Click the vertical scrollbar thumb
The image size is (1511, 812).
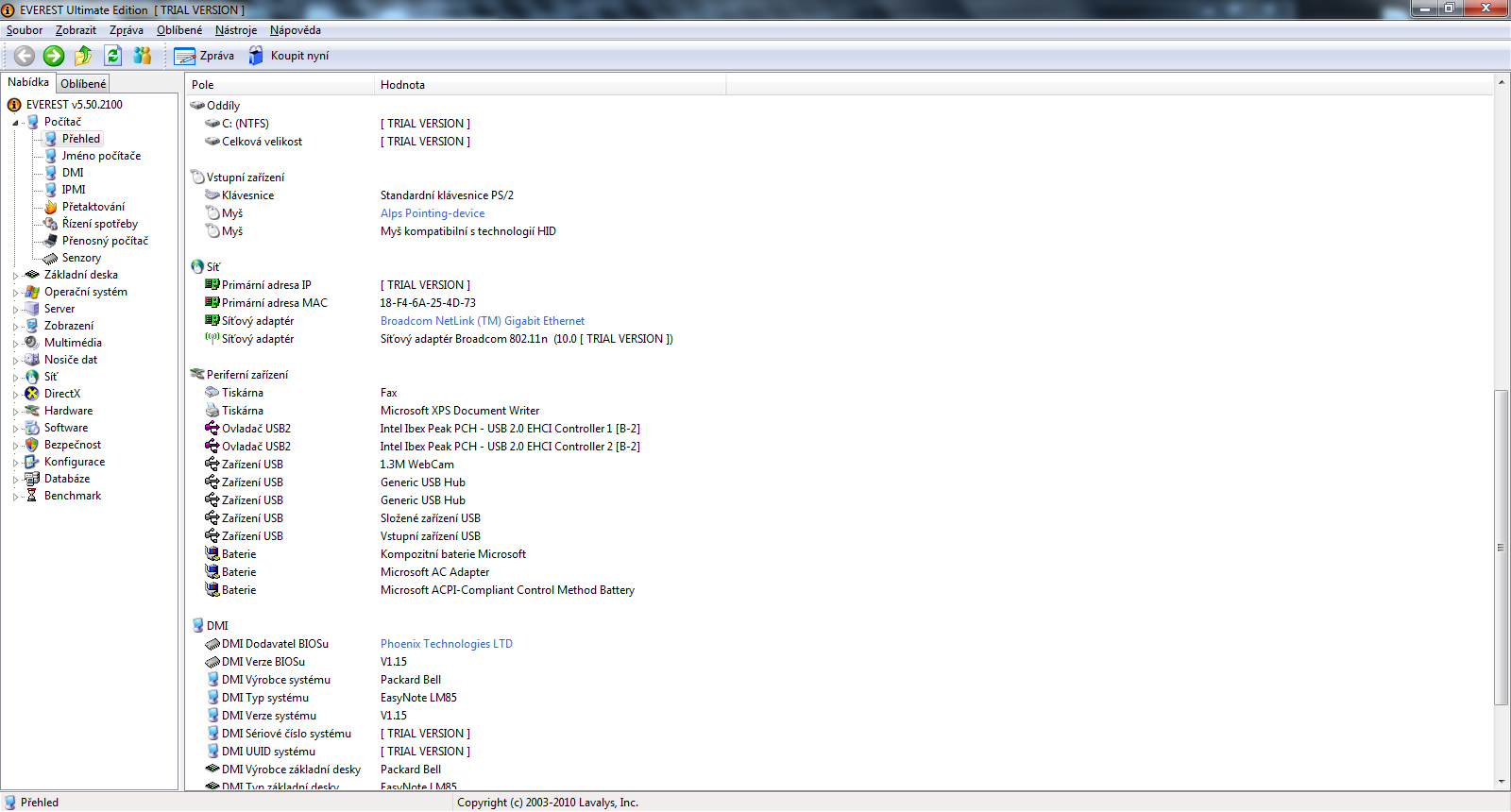1502,548
